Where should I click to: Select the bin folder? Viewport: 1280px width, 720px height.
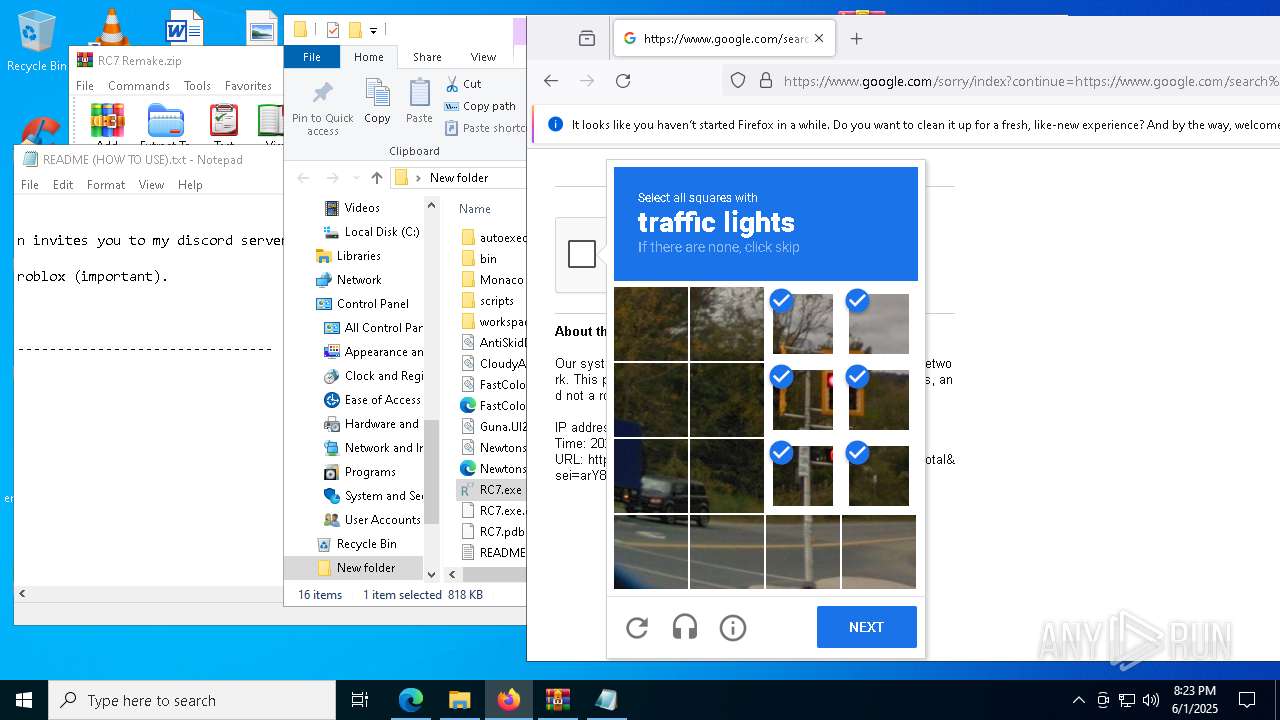488,259
